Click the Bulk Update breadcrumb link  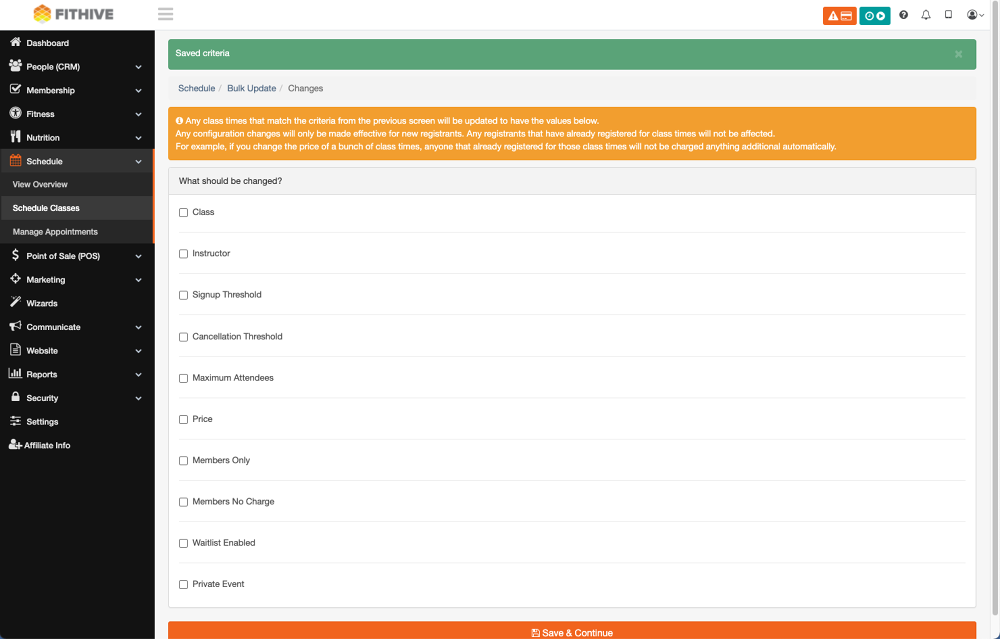point(251,88)
